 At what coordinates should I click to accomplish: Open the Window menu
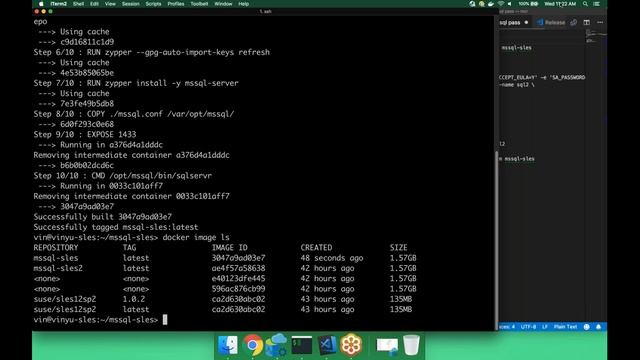point(223,4)
